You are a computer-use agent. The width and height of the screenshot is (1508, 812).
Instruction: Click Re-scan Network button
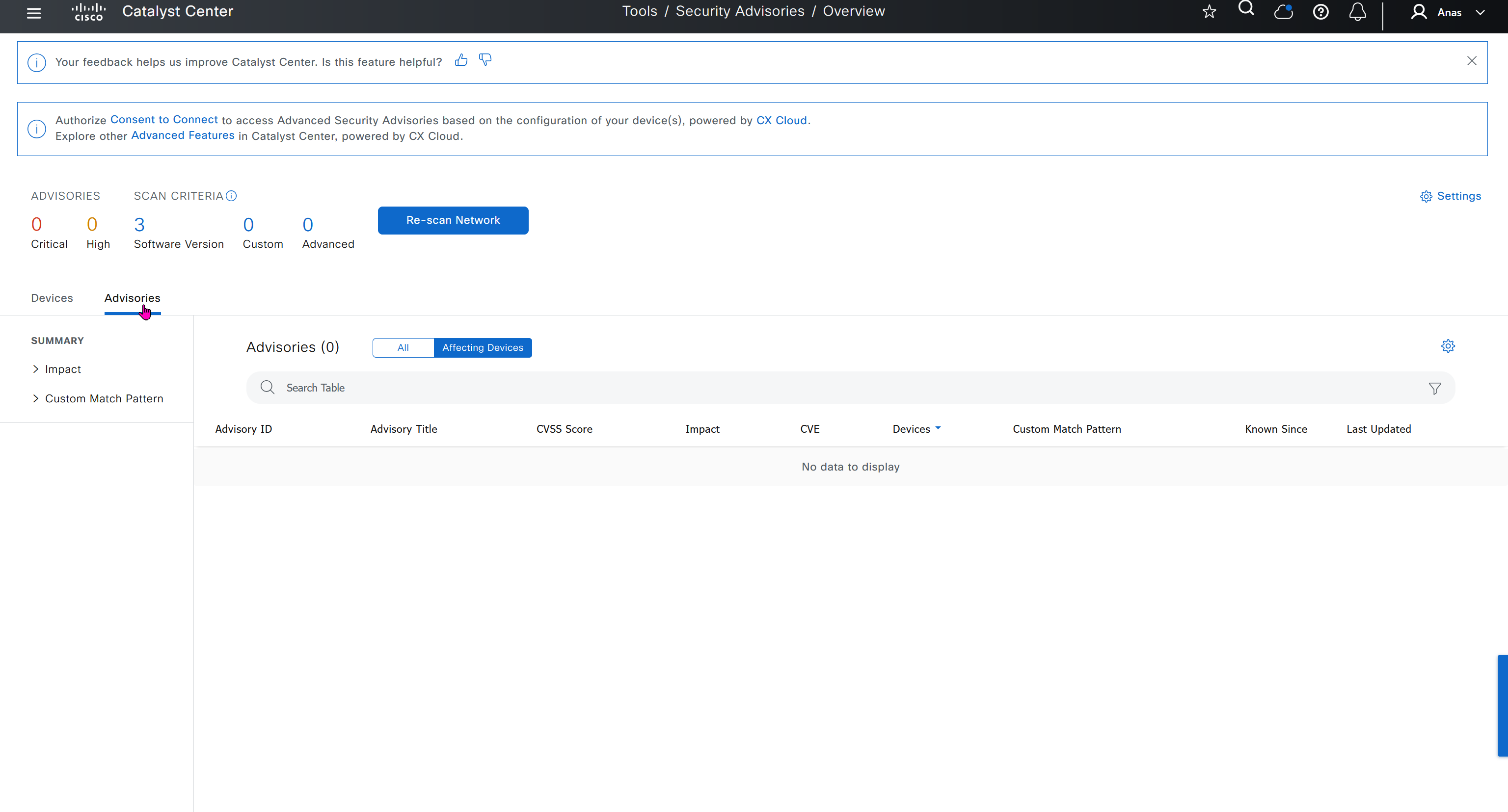coord(453,221)
